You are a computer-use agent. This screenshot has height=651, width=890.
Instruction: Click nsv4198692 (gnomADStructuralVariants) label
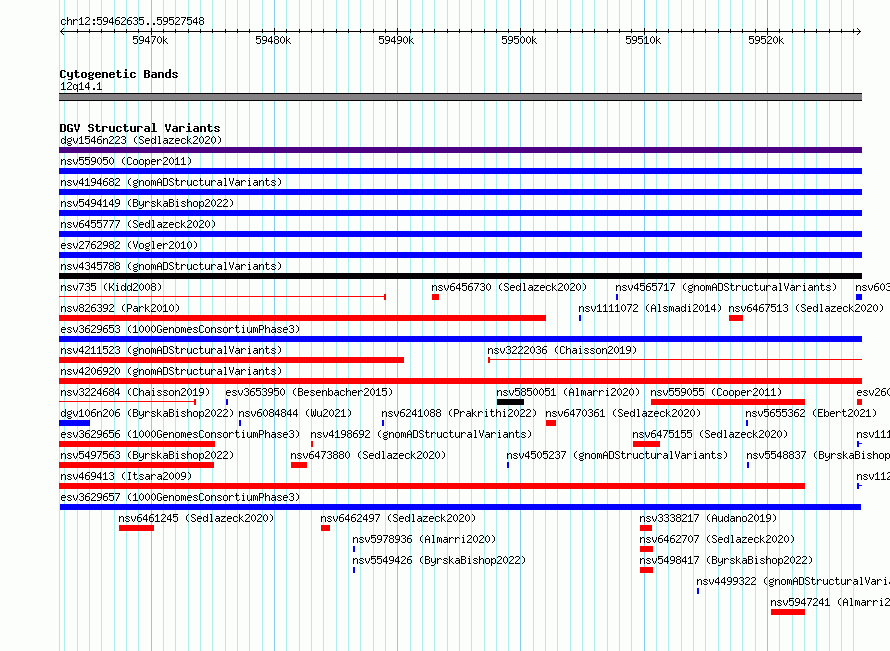421,434
